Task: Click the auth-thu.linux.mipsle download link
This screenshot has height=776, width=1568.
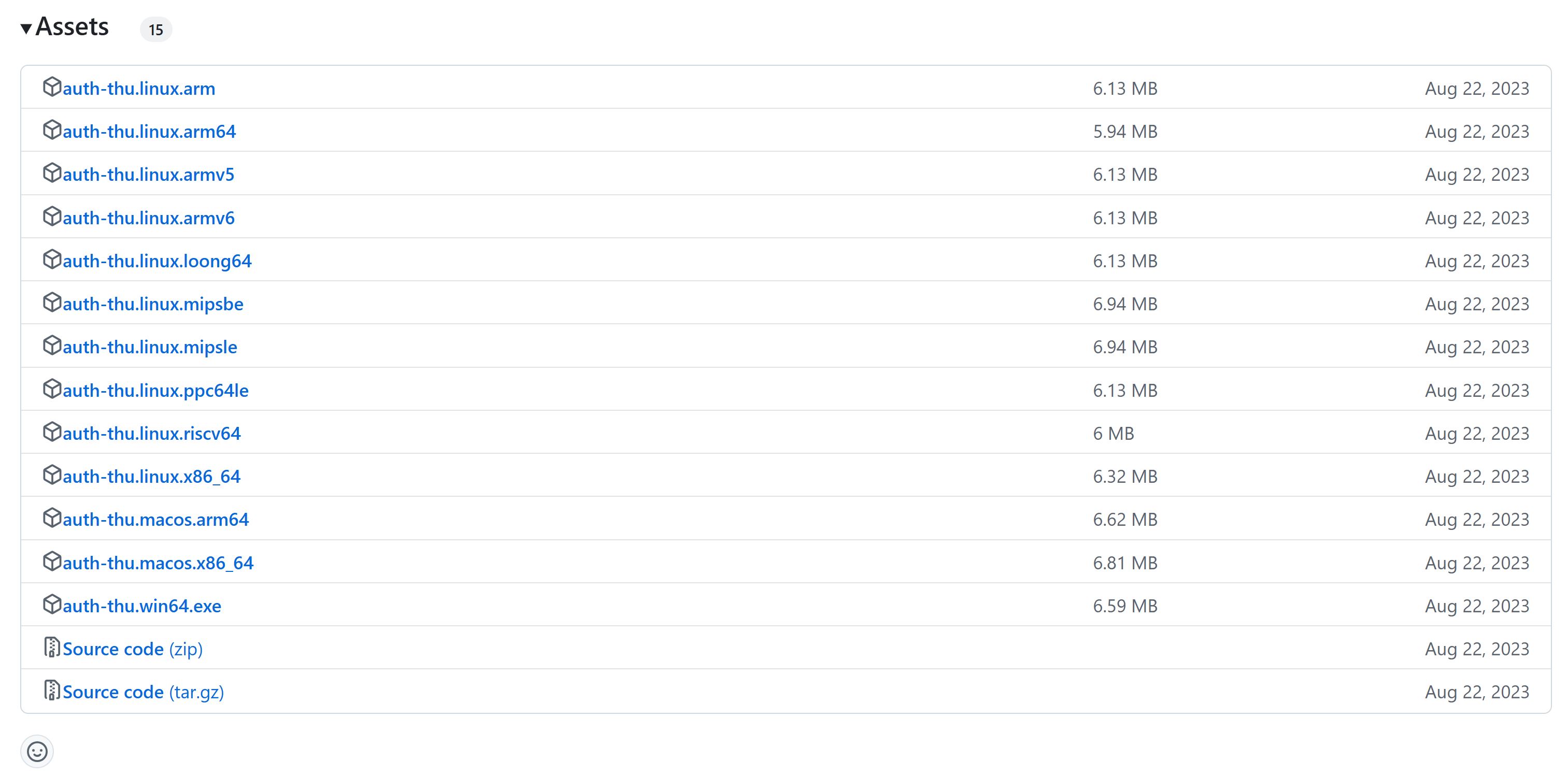Action: coord(150,348)
